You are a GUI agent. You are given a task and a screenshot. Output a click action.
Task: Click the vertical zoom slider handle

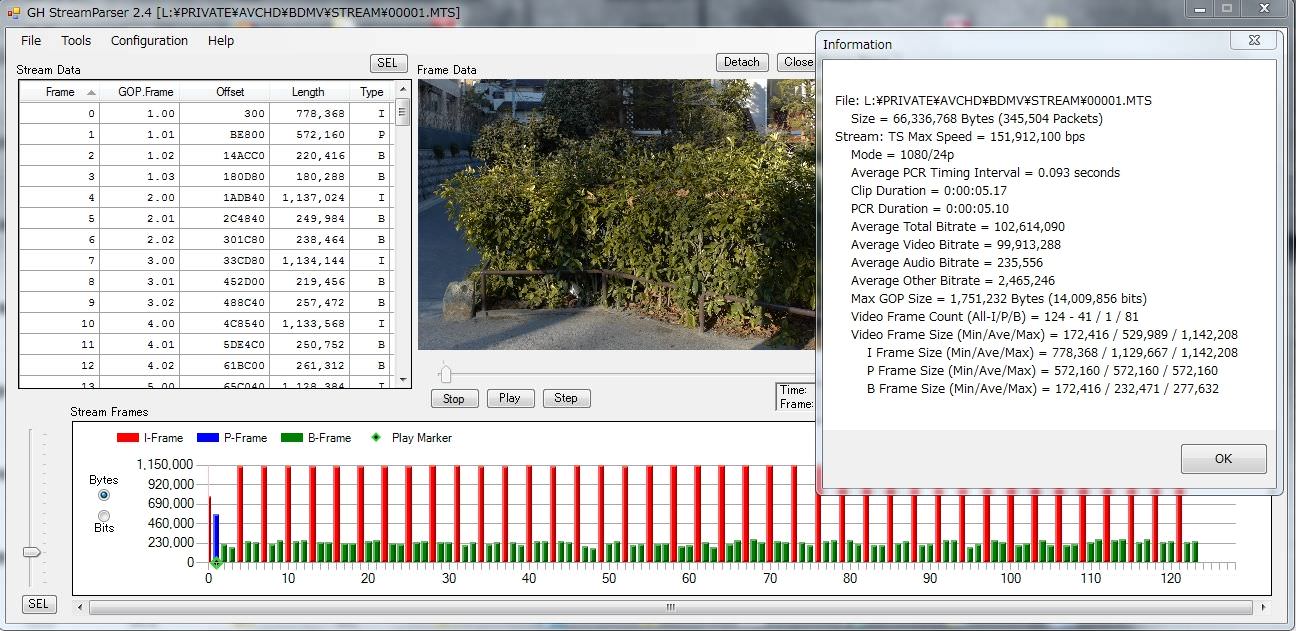pyautogui.click(x=32, y=552)
